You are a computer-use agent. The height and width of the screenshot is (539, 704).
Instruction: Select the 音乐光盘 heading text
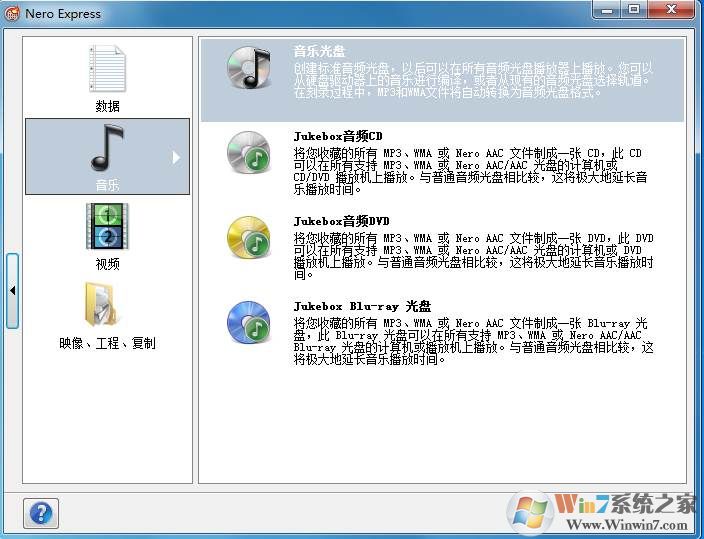[319, 50]
